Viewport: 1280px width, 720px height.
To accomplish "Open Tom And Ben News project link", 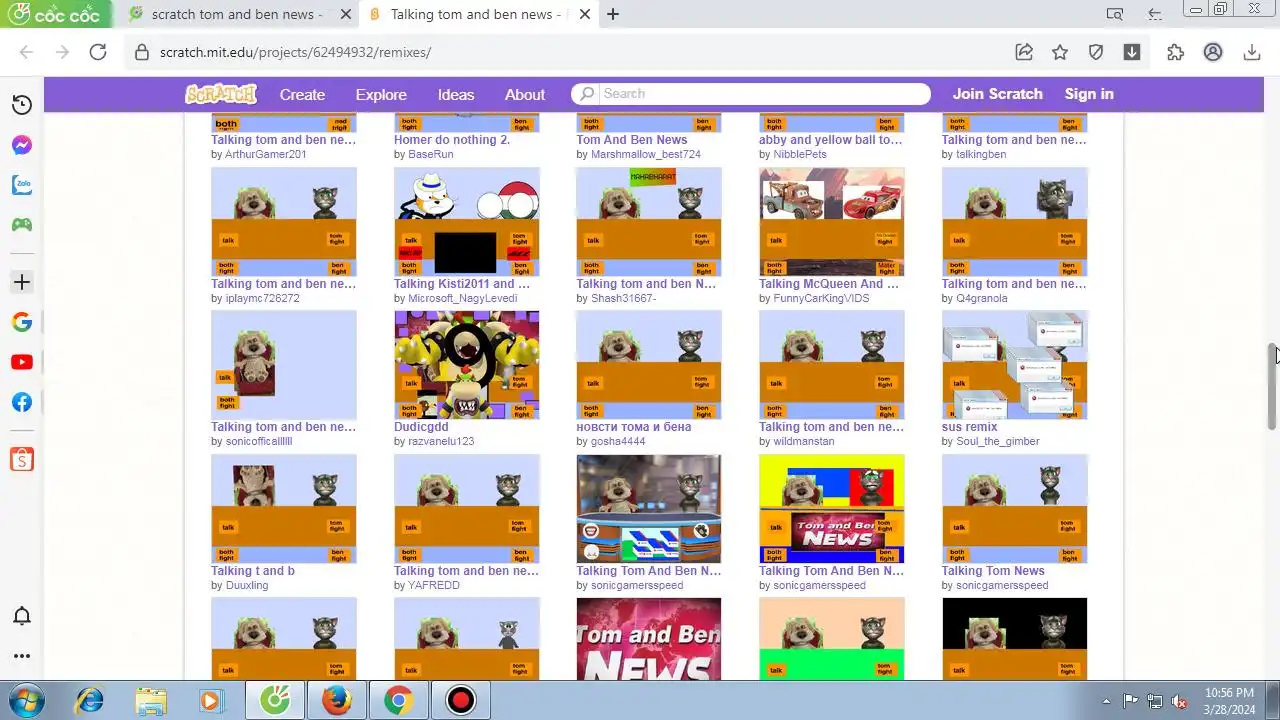I will pos(632,140).
